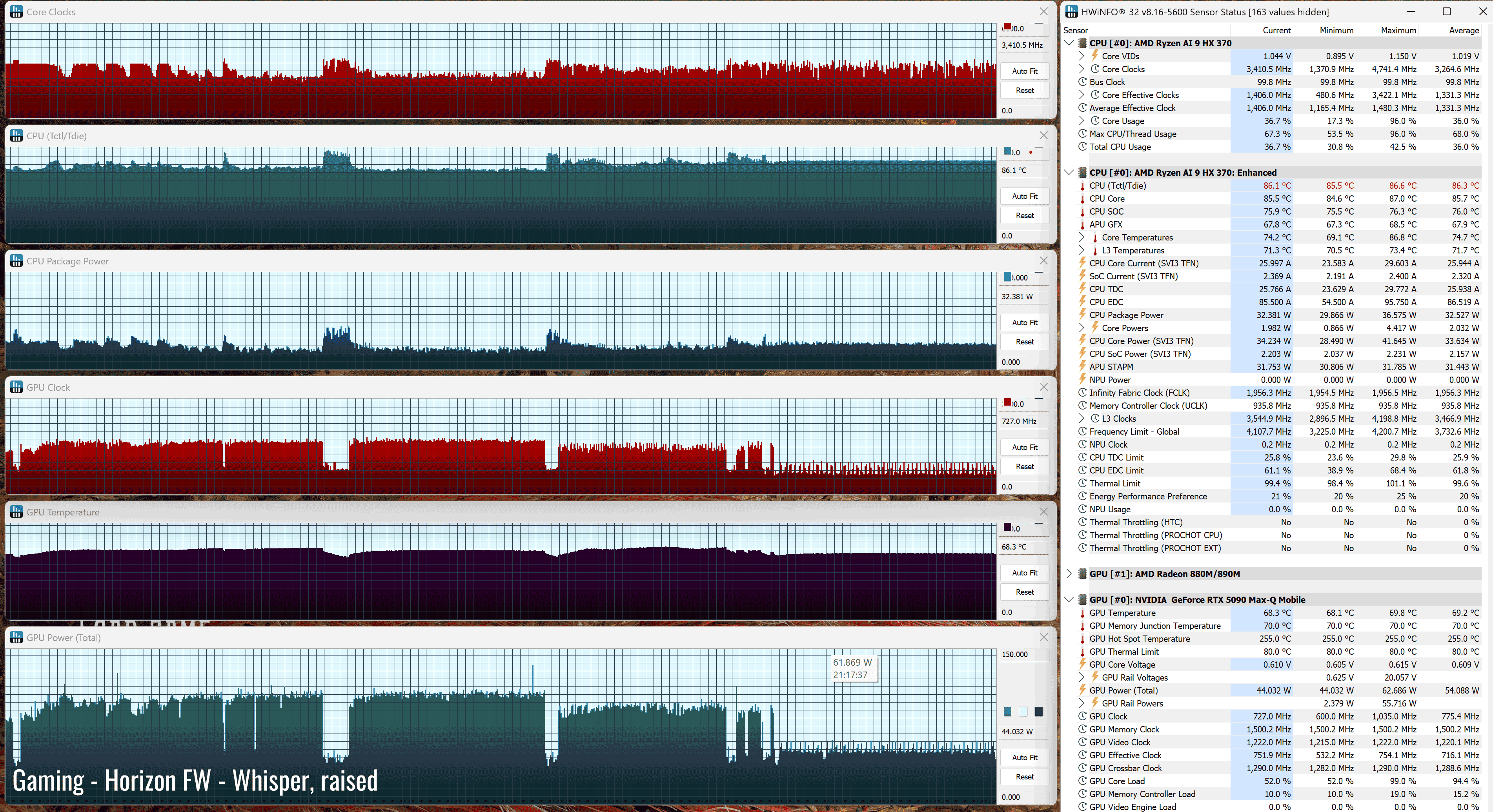Viewport: 1493px width, 812px height.
Task: Collapse the Ryzen AI 9 HX 370 Enhanced group
Action: click(x=1069, y=173)
